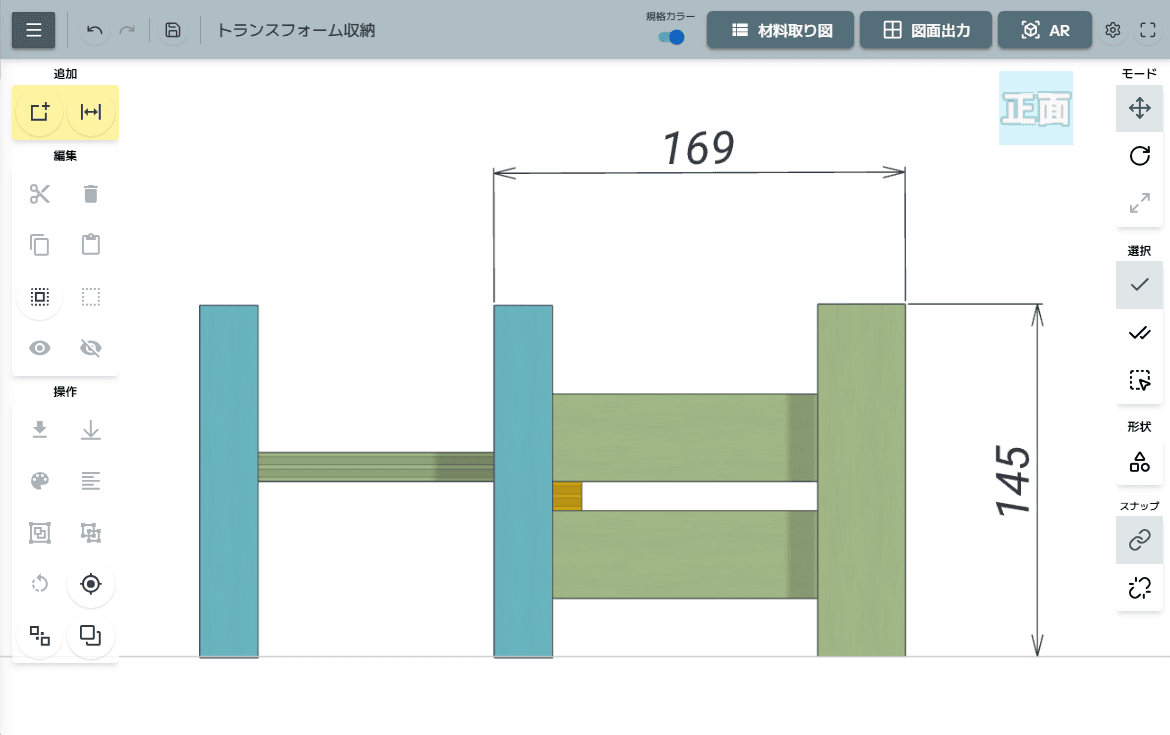Click the center focus icon under 操作
The width and height of the screenshot is (1170, 735).
(90, 584)
